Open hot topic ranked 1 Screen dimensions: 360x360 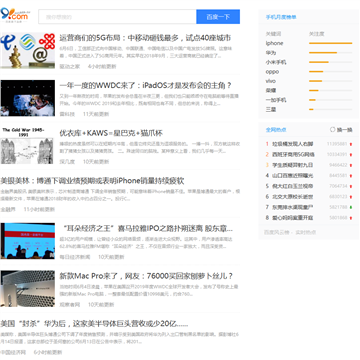pyautogui.click(x=293, y=144)
